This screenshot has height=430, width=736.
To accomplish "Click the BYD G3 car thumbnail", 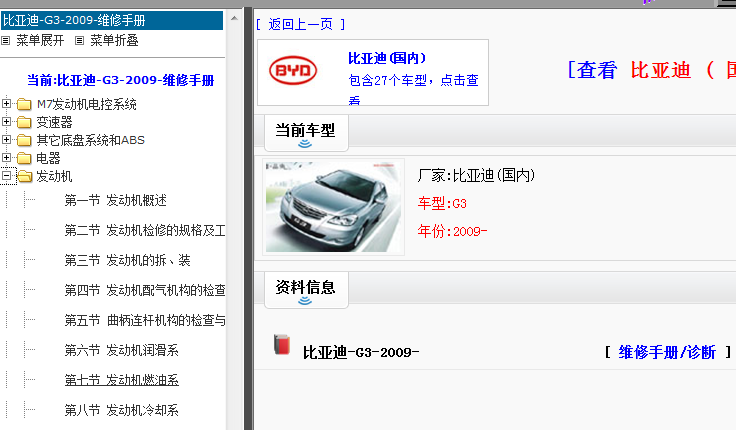I will (333, 207).
